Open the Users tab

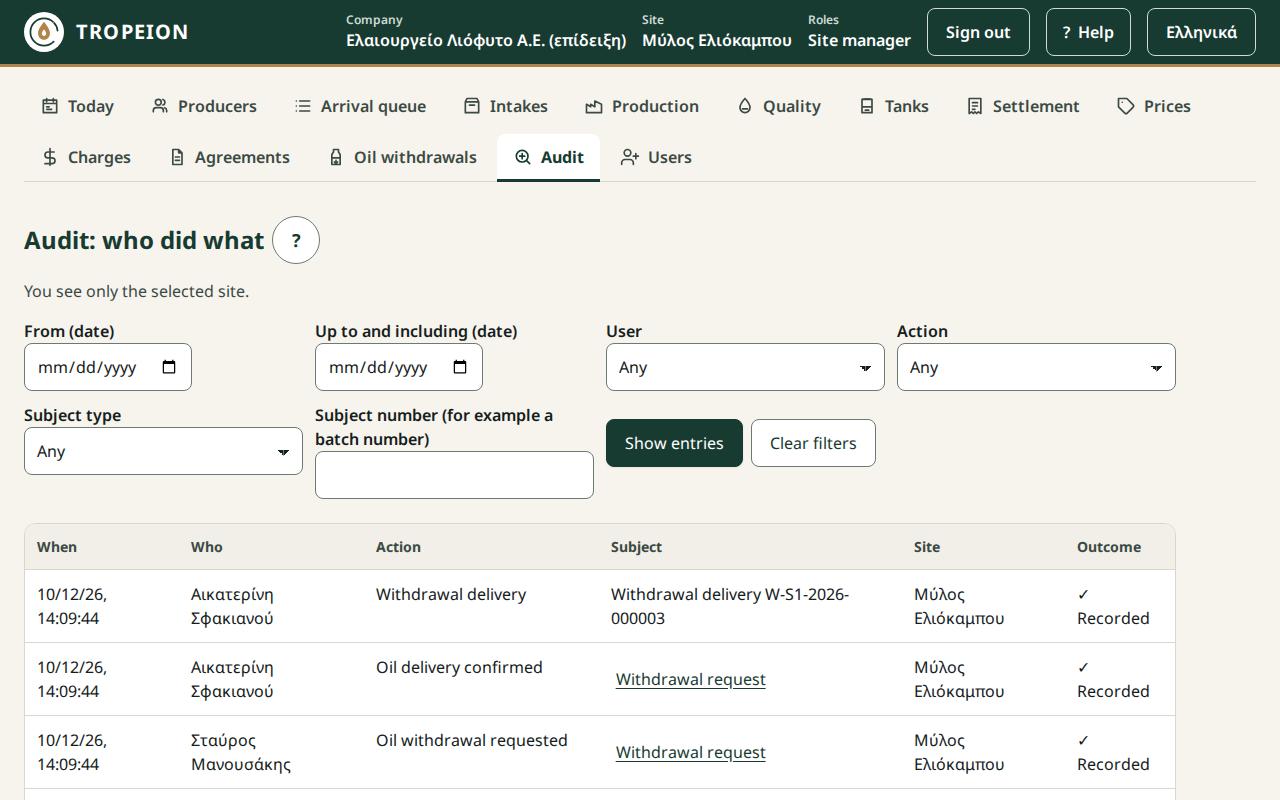click(656, 157)
